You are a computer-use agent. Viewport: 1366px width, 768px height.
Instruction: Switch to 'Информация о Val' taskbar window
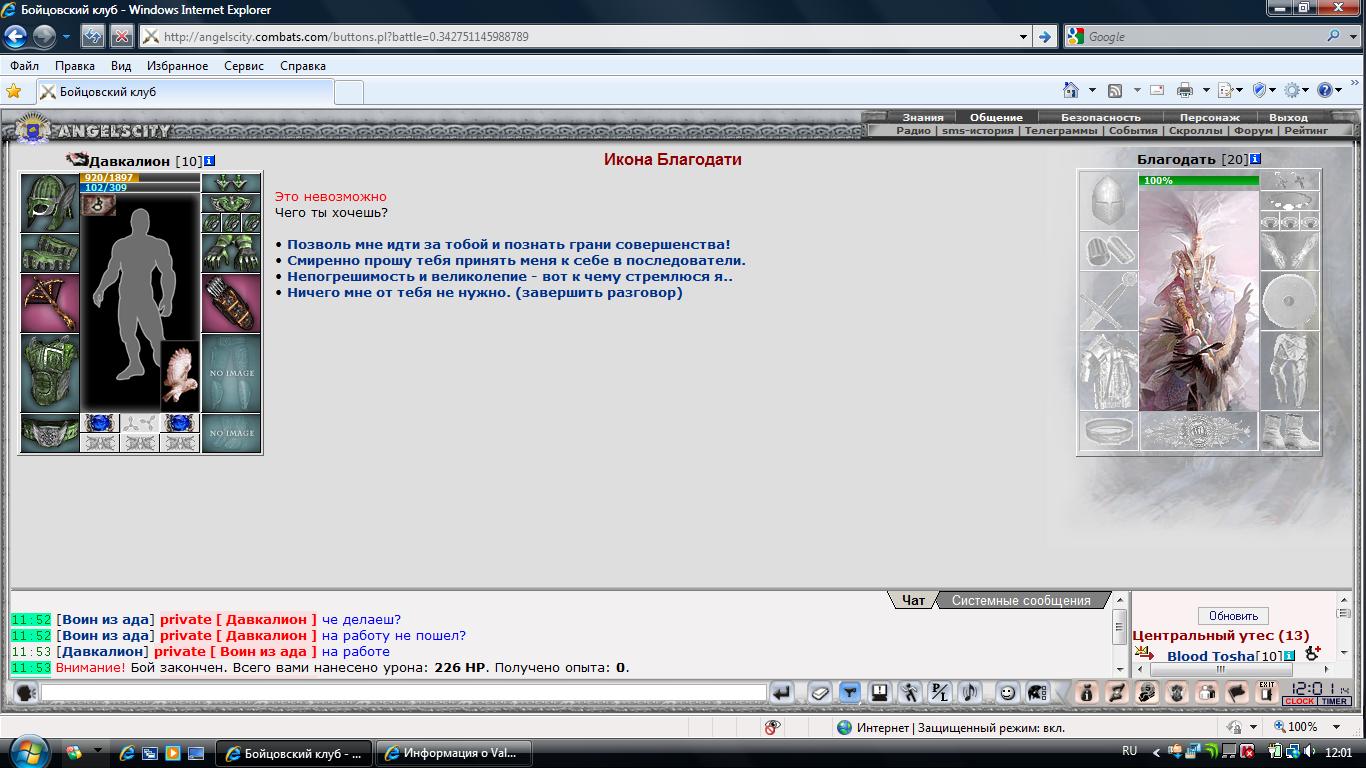click(455, 753)
